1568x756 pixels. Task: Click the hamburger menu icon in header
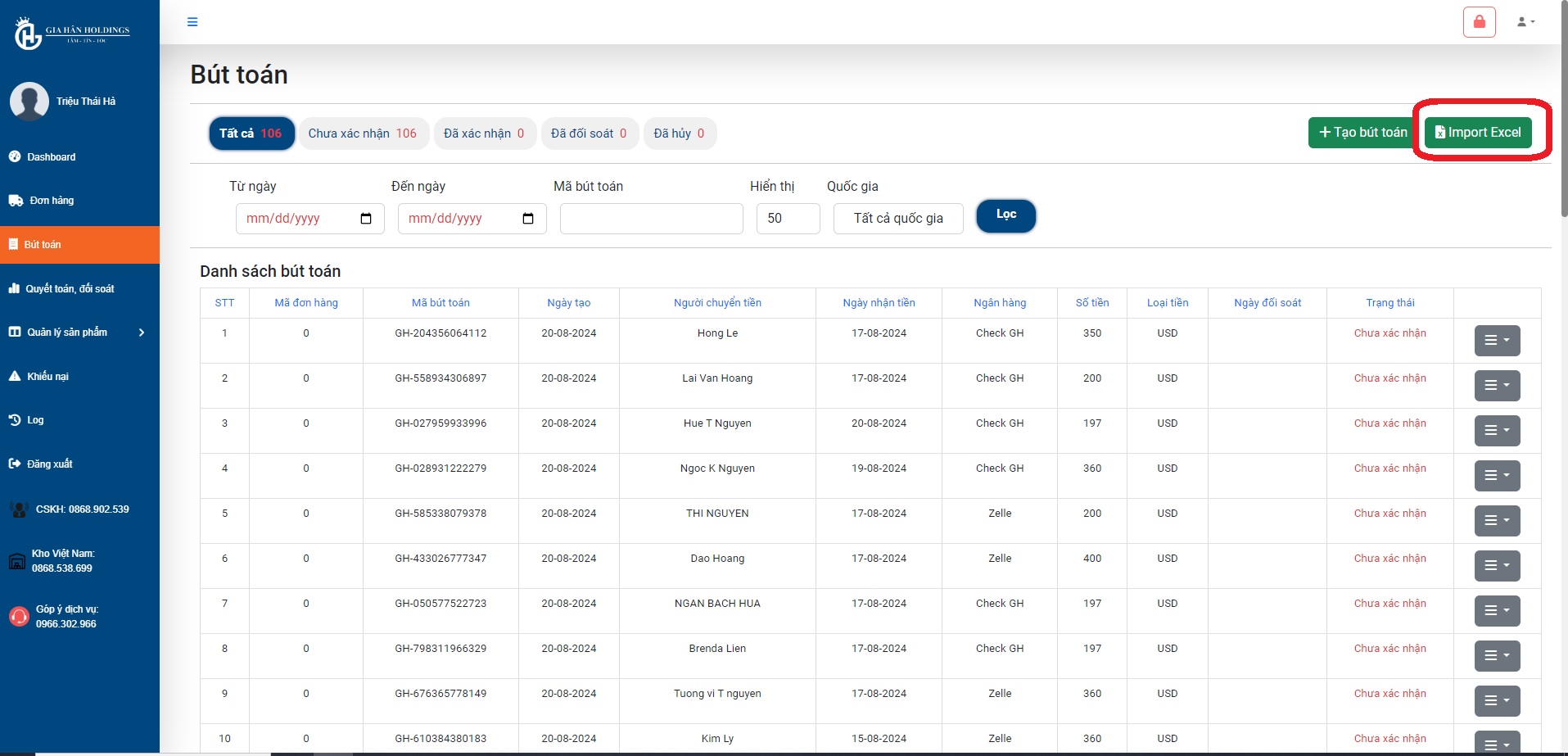[x=192, y=22]
